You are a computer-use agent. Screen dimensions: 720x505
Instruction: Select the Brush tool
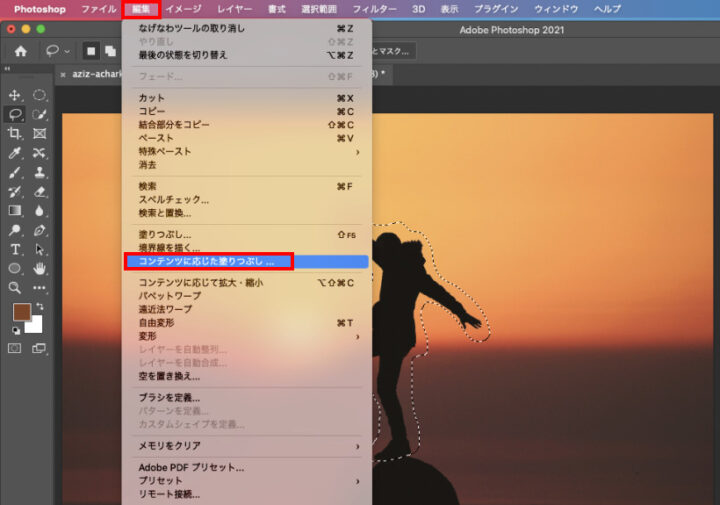click(x=15, y=173)
